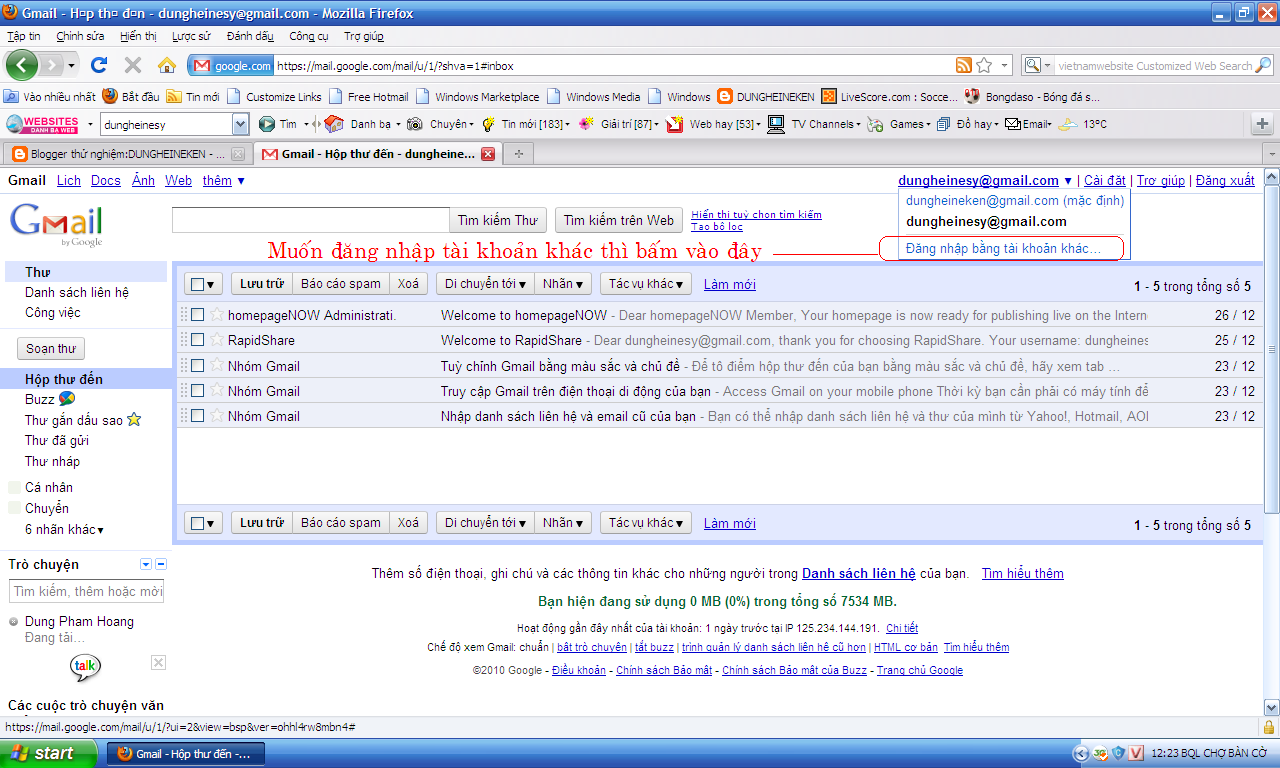Click the Soạn thư compose button

(51, 349)
